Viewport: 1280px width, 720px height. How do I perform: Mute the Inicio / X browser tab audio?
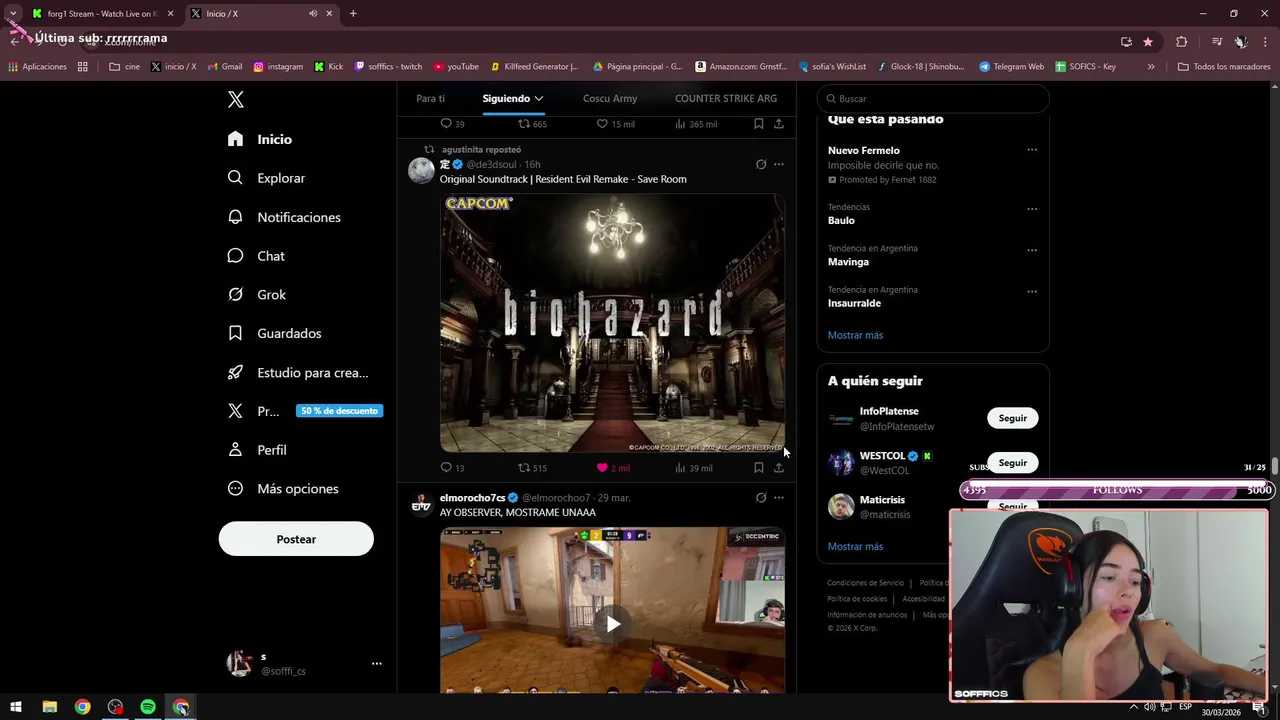(x=313, y=13)
